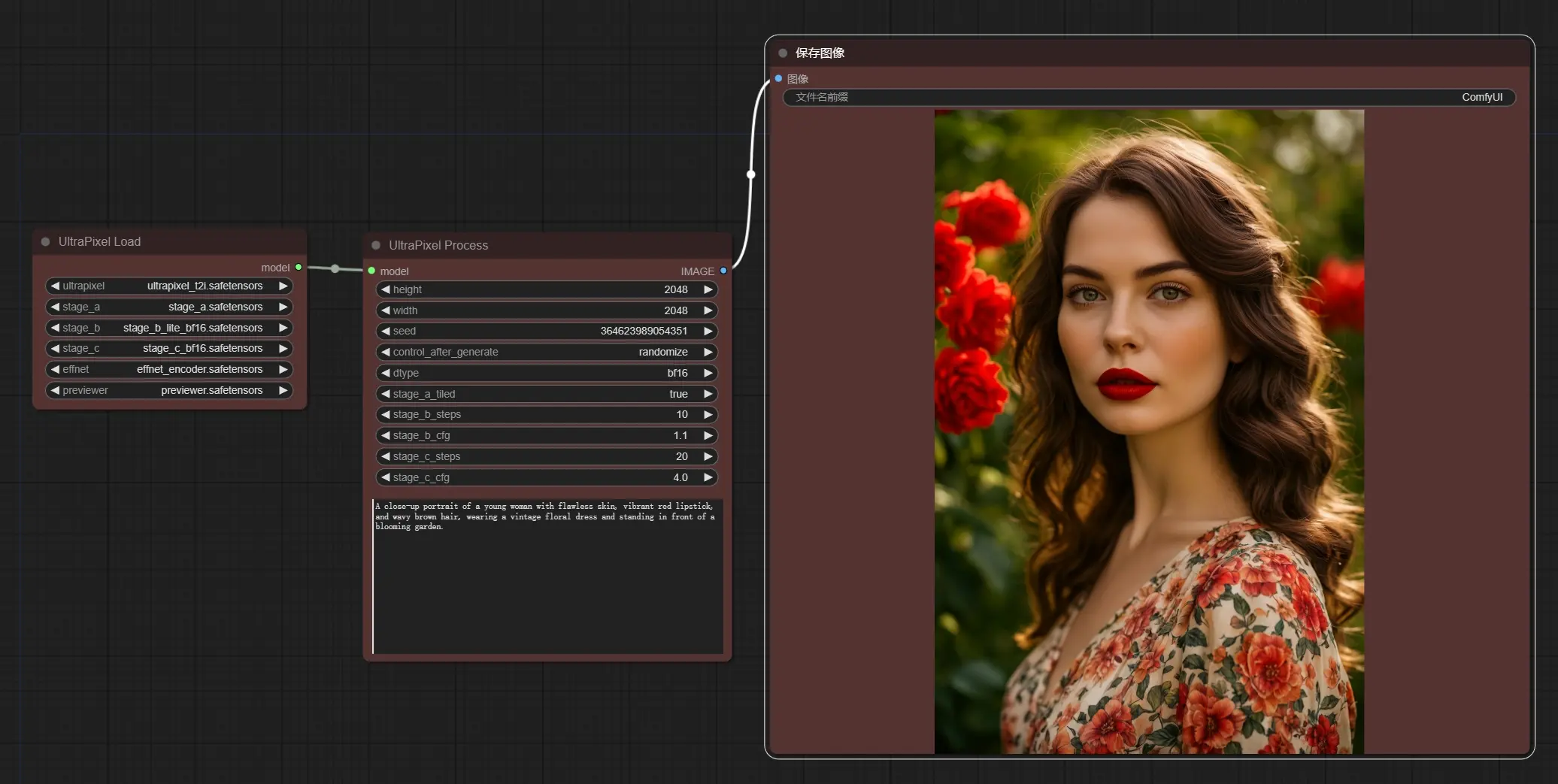Screen dimensions: 1558x784
Task: Click previous arrow on ultrapixel model selector
Action: (x=54, y=286)
